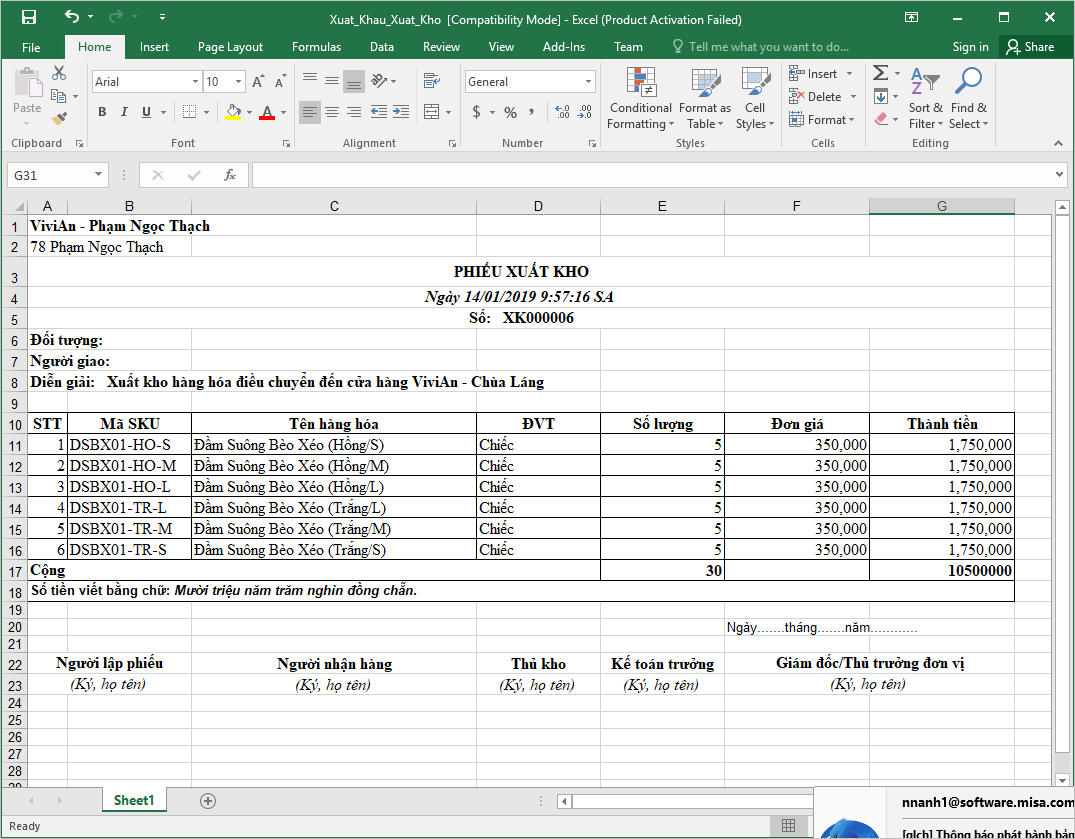Screen dimensions: 1075x839
Task: Open Find & Select magnifier
Action: tap(968, 98)
